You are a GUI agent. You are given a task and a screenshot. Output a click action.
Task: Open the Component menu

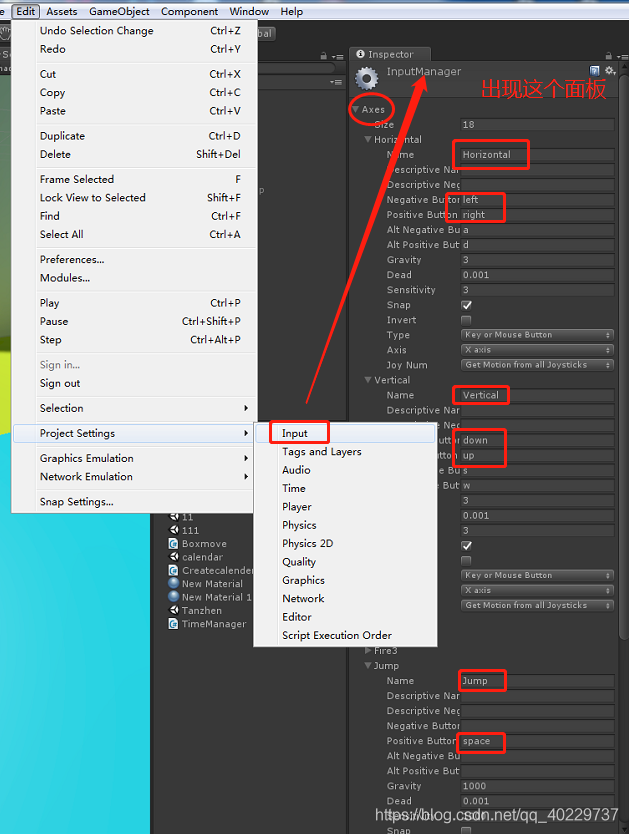(x=189, y=11)
